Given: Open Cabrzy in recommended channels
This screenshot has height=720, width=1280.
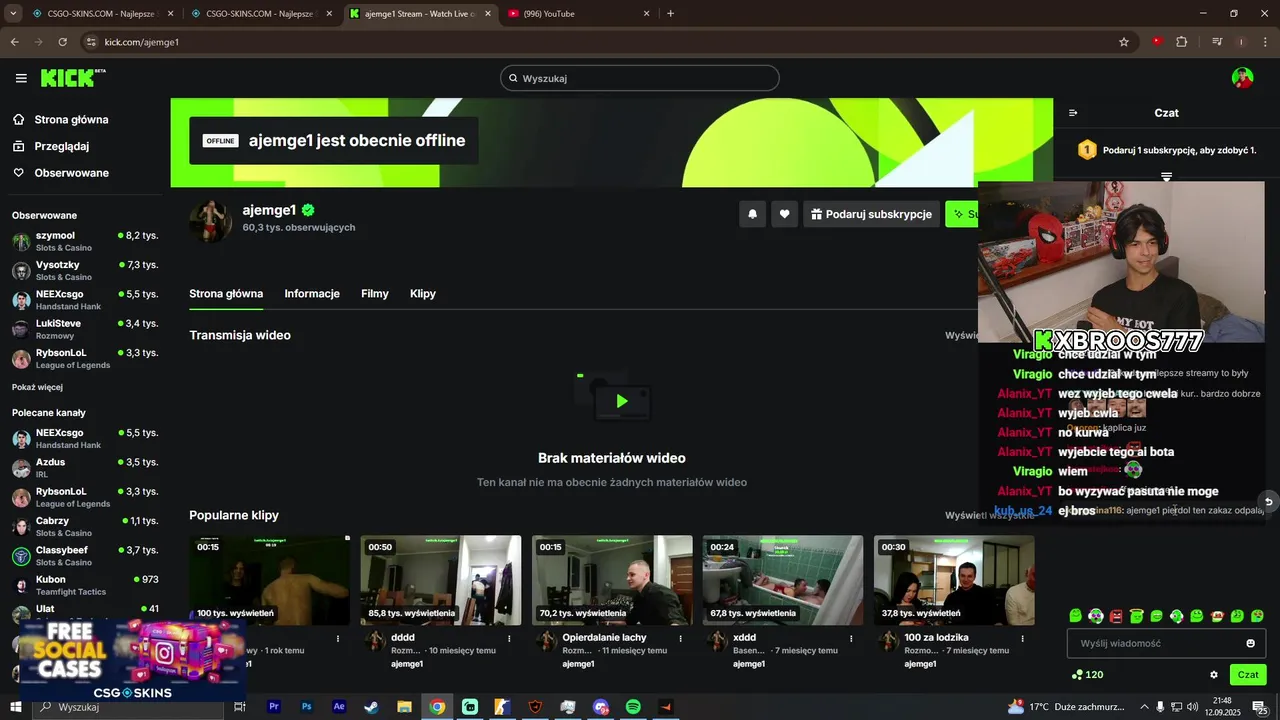Looking at the screenshot, I should click(85, 526).
